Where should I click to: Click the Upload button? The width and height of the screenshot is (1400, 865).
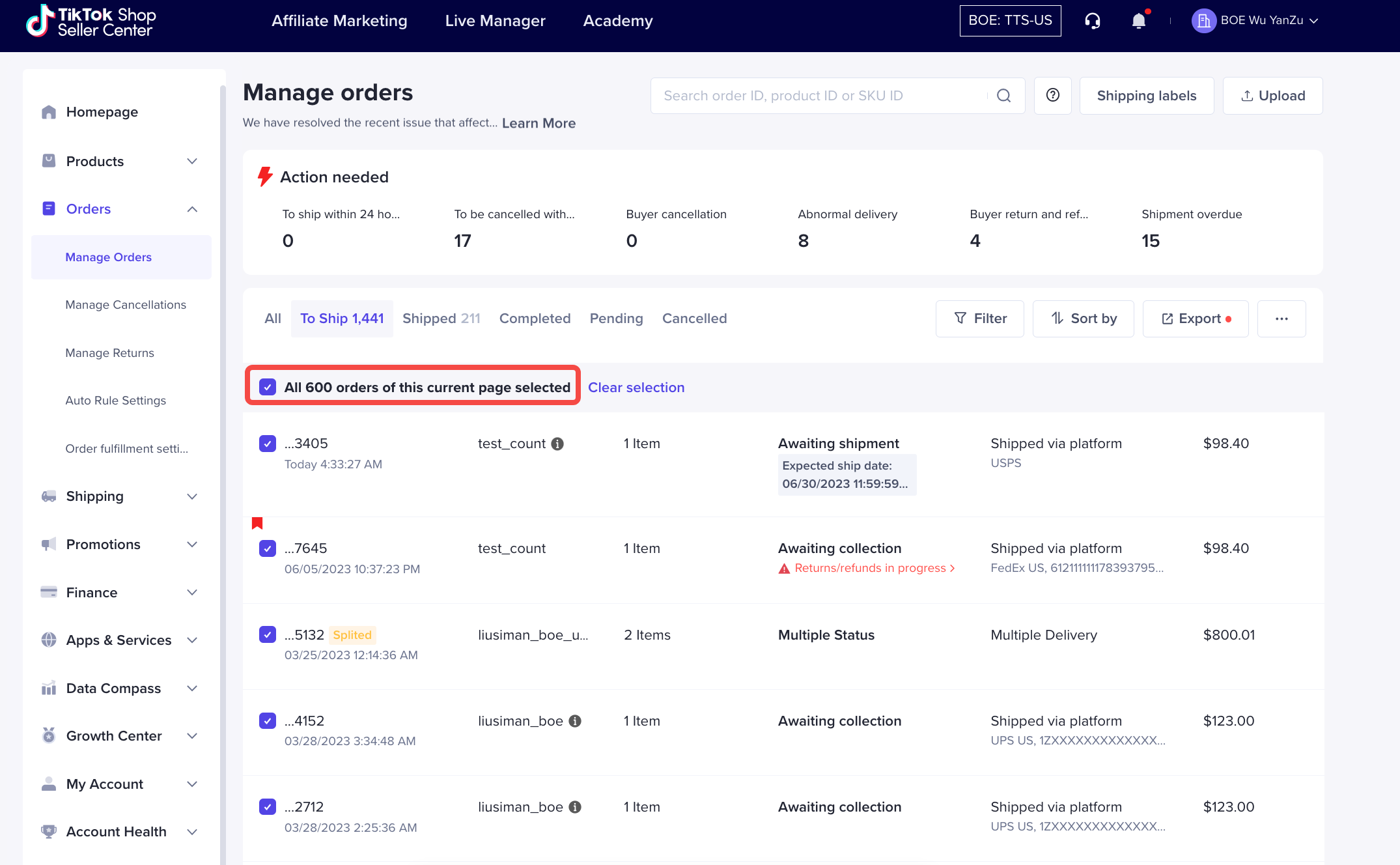pyautogui.click(x=1272, y=96)
